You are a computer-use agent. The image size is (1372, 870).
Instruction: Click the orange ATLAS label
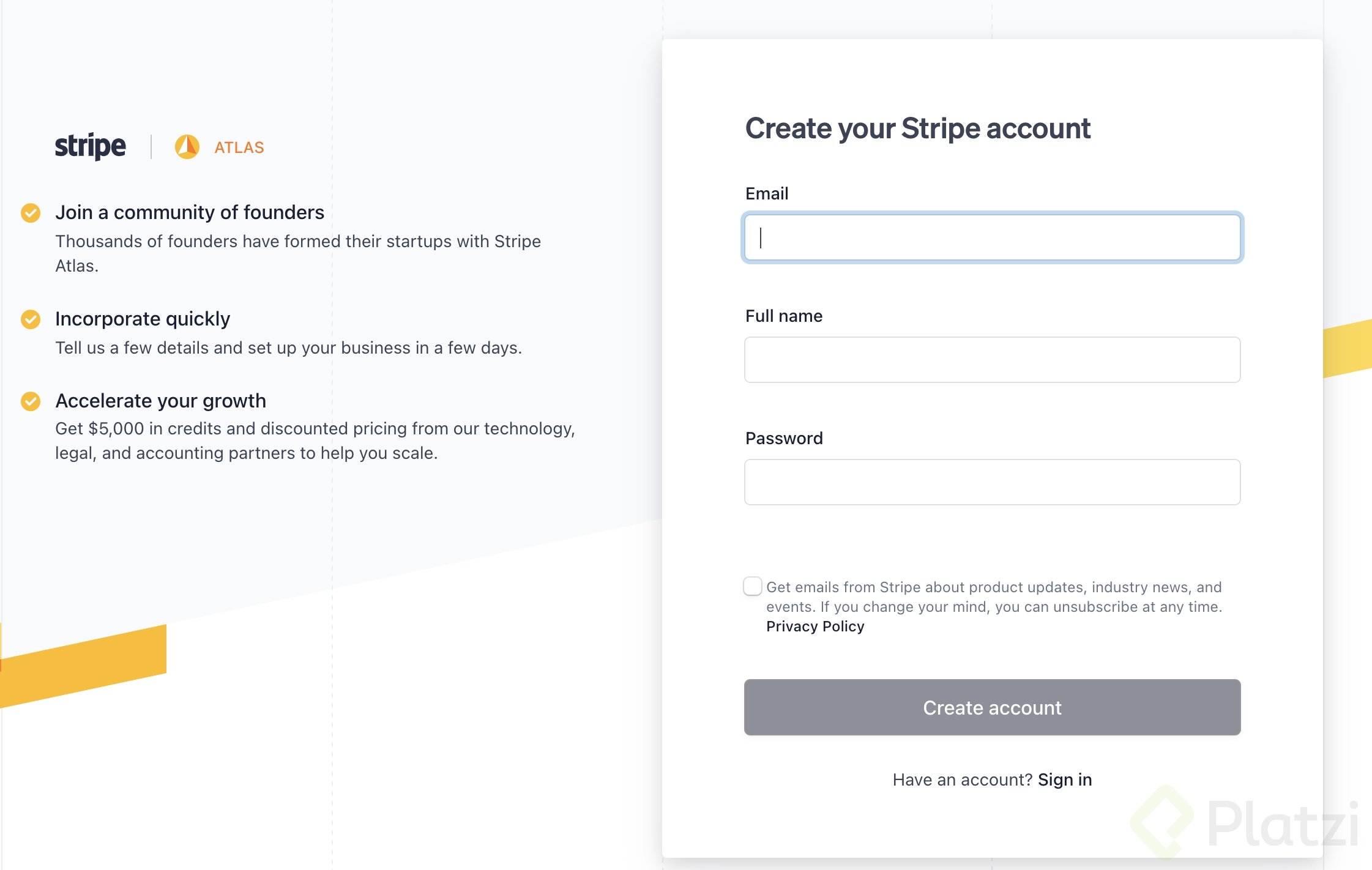coord(239,147)
